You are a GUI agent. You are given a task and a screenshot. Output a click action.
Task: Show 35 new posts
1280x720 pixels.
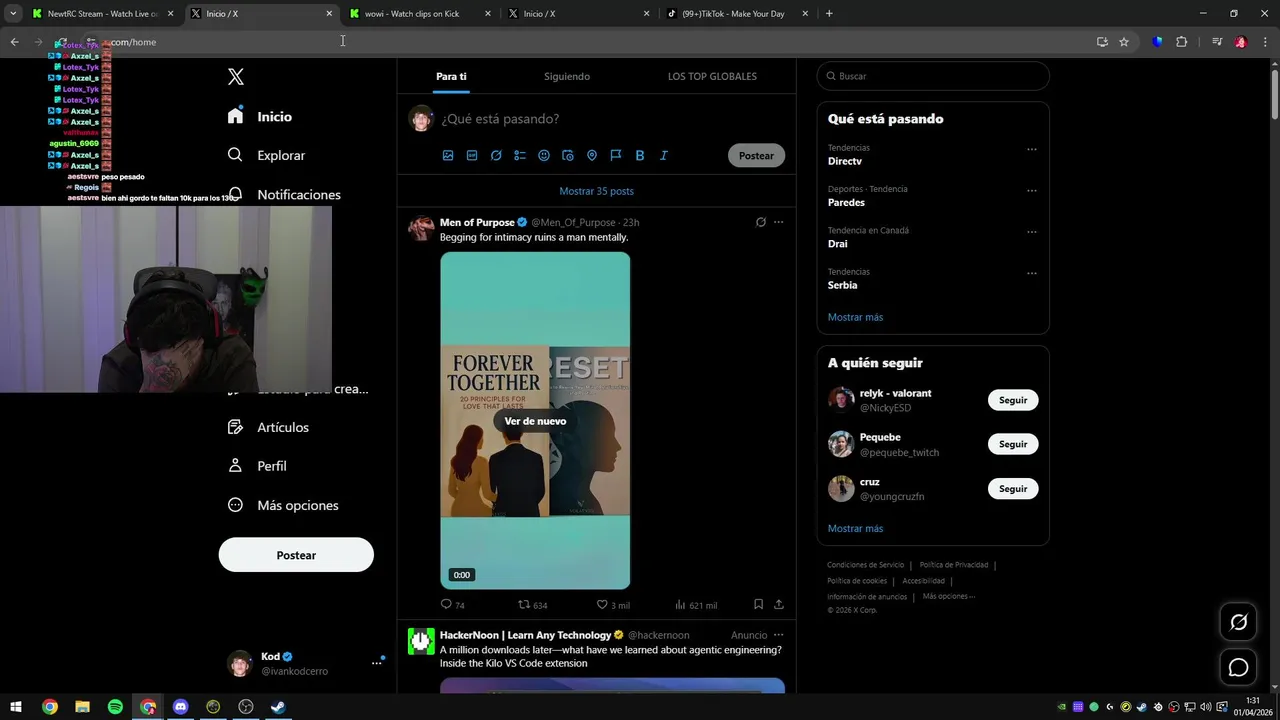pyautogui.click(x=596, y=191)
